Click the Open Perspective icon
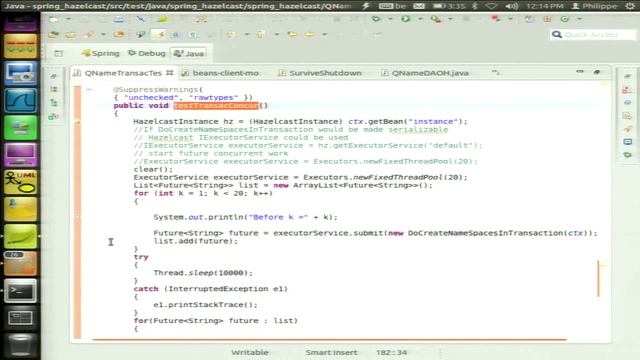The height and width of the screenshot is (360, 640). pos(59,53)
